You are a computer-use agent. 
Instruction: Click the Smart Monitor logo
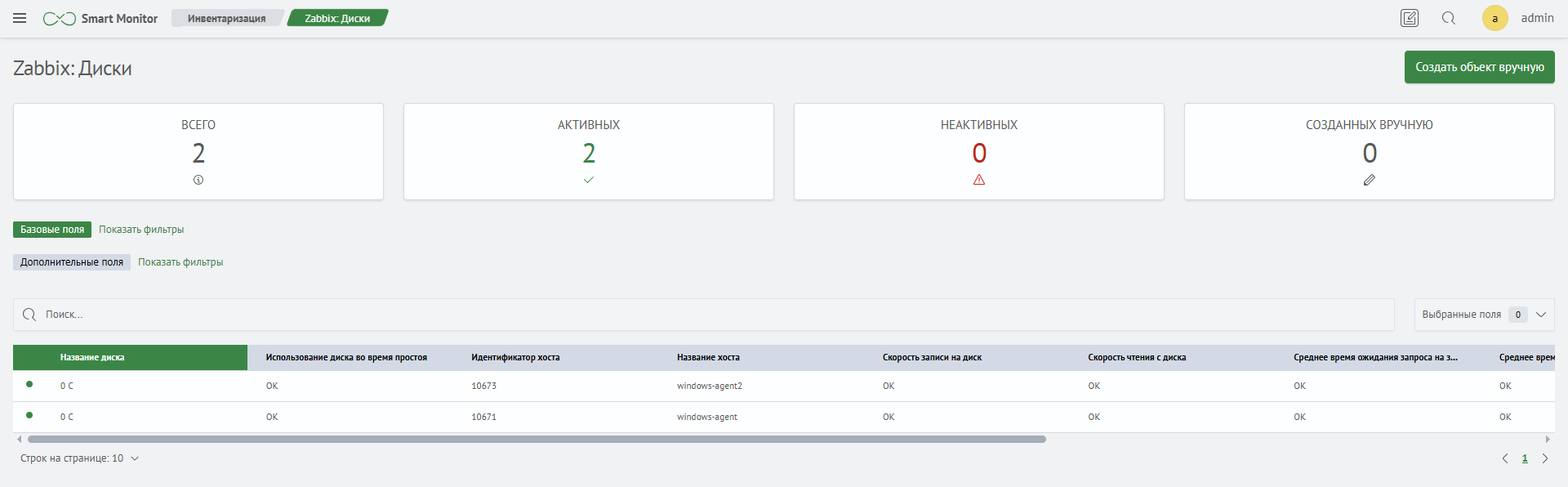(100, 18)
